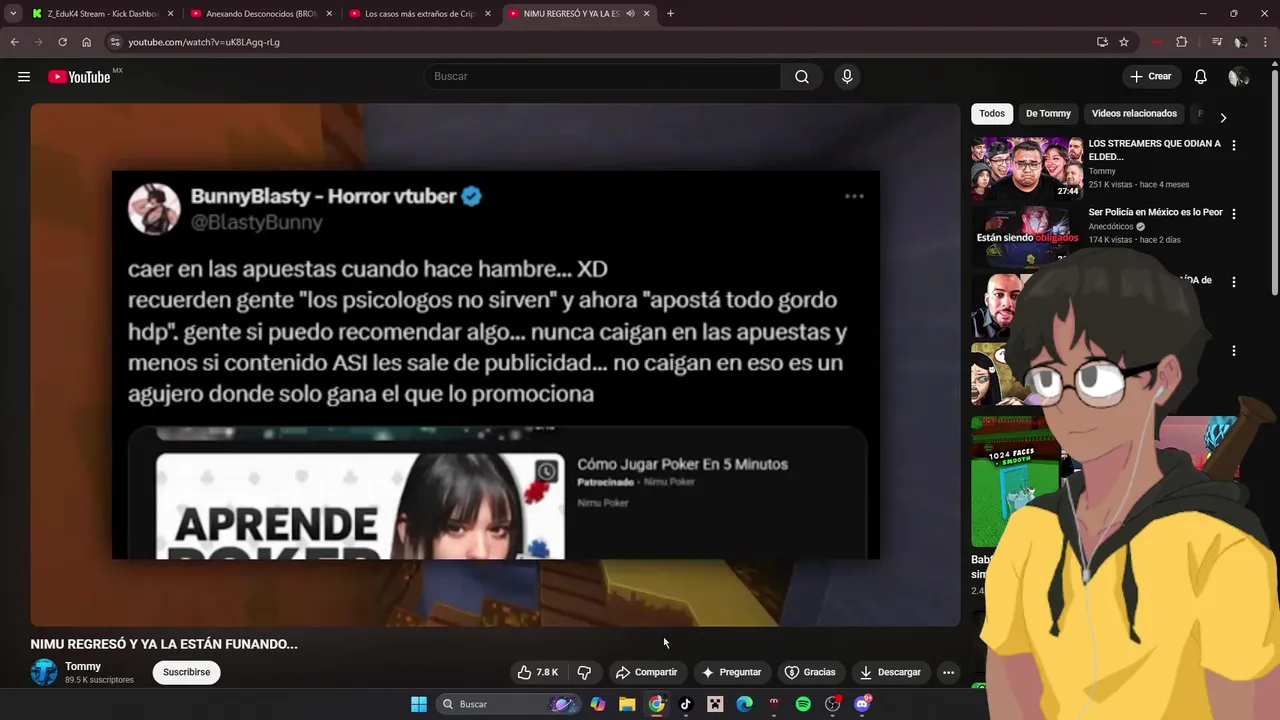This screenshot has height=720, width=1280.
Task: Click the Descargar download button
Action: coord(890,672)
